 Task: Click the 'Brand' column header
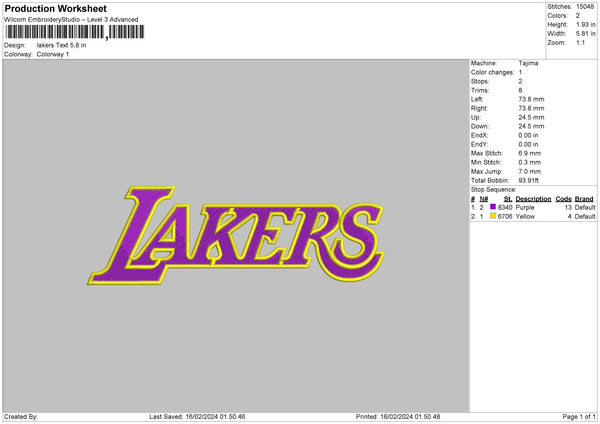pyautogui.click(x=584, y=199)
